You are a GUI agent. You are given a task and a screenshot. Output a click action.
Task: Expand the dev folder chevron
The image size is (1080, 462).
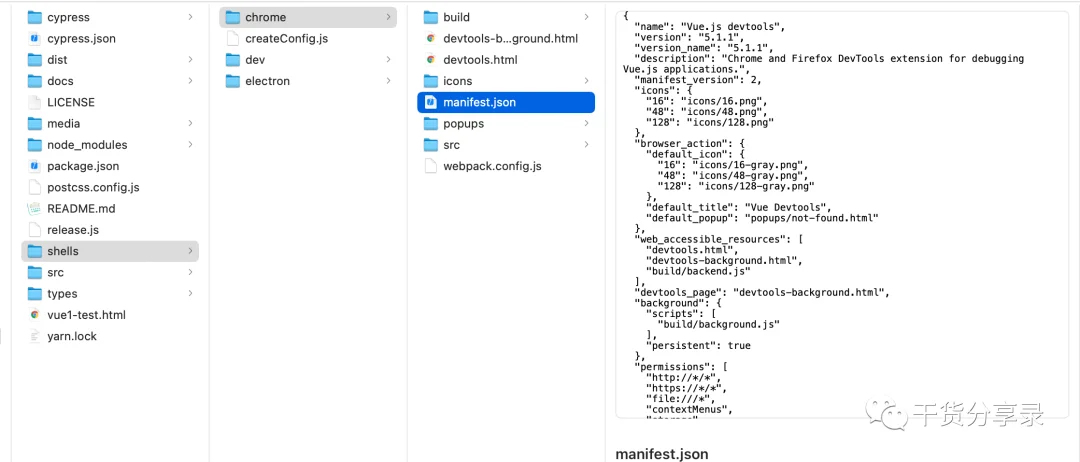point(388,60)
